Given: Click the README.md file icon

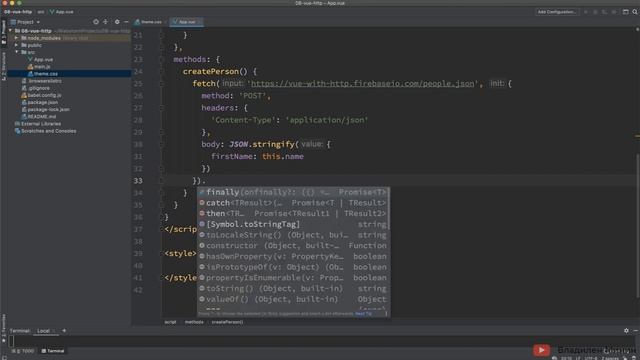Looking at the screenshot, I should [x=24, y=117].
